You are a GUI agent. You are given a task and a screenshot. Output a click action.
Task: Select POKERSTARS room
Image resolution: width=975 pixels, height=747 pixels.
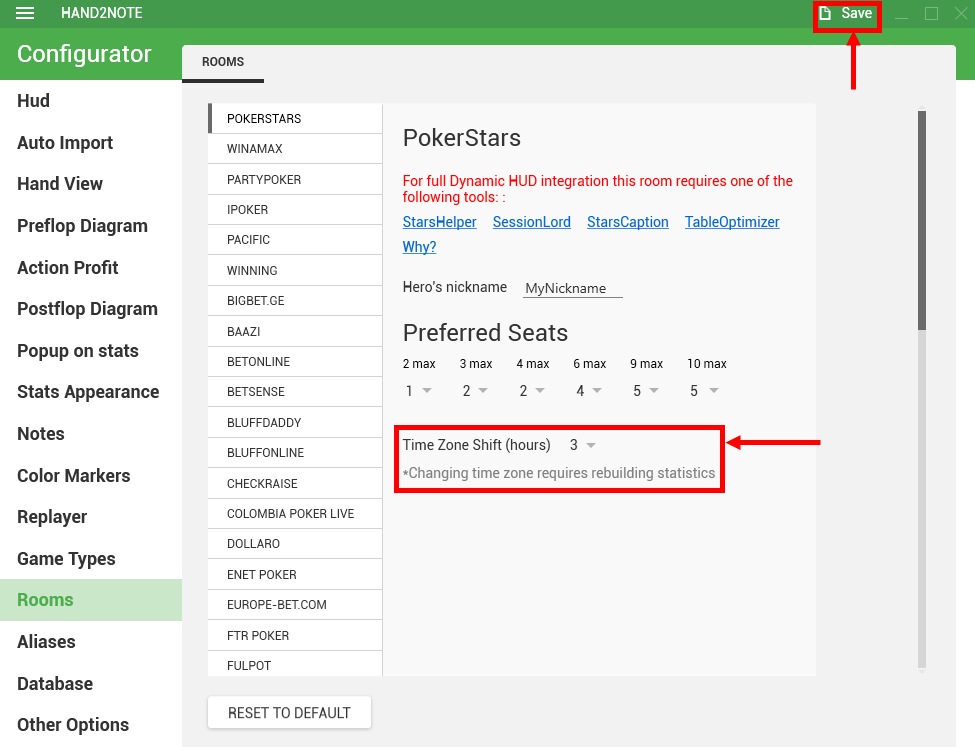295,119
